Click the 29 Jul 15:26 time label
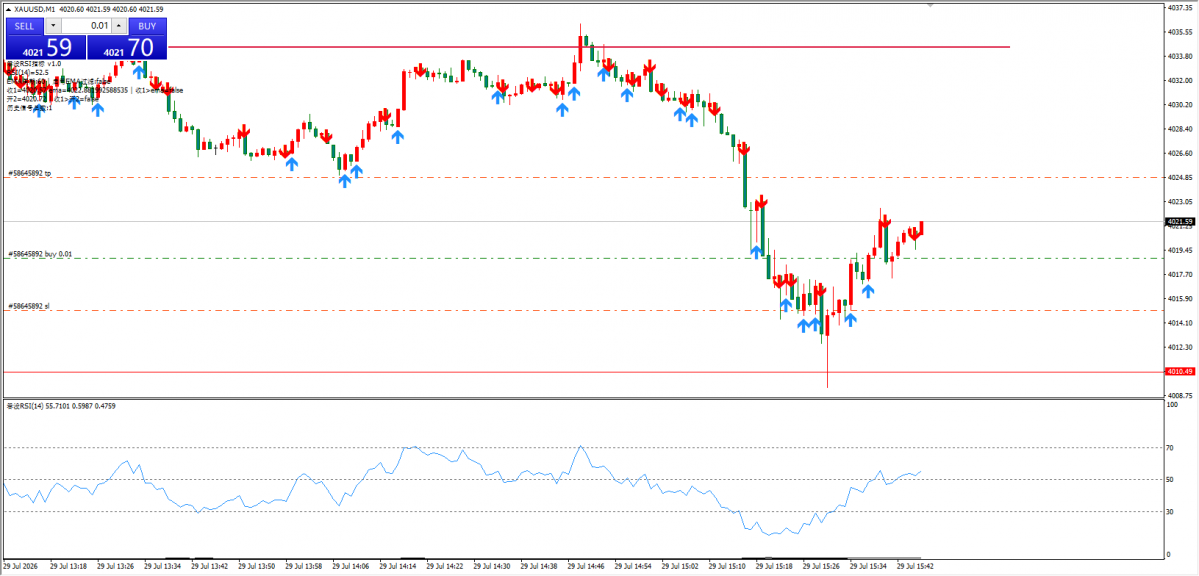The image size is (1199, 576). point(822,567)
